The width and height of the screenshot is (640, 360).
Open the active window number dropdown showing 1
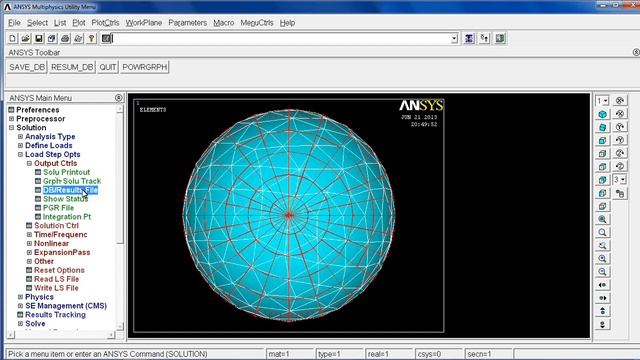(x=602, y=100)
